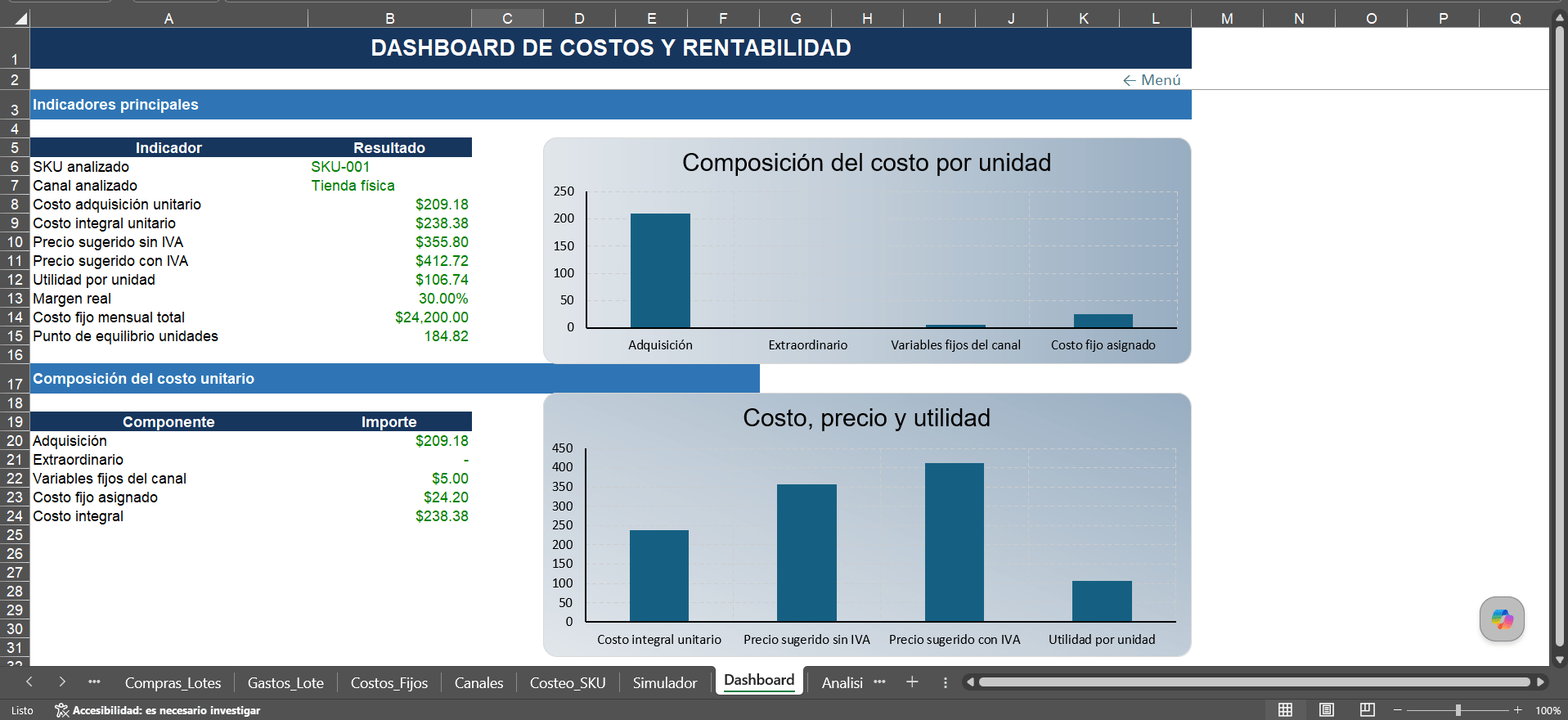Switch to Page Break Preview icon
1568x720 pixels.
pos(1368,710)
